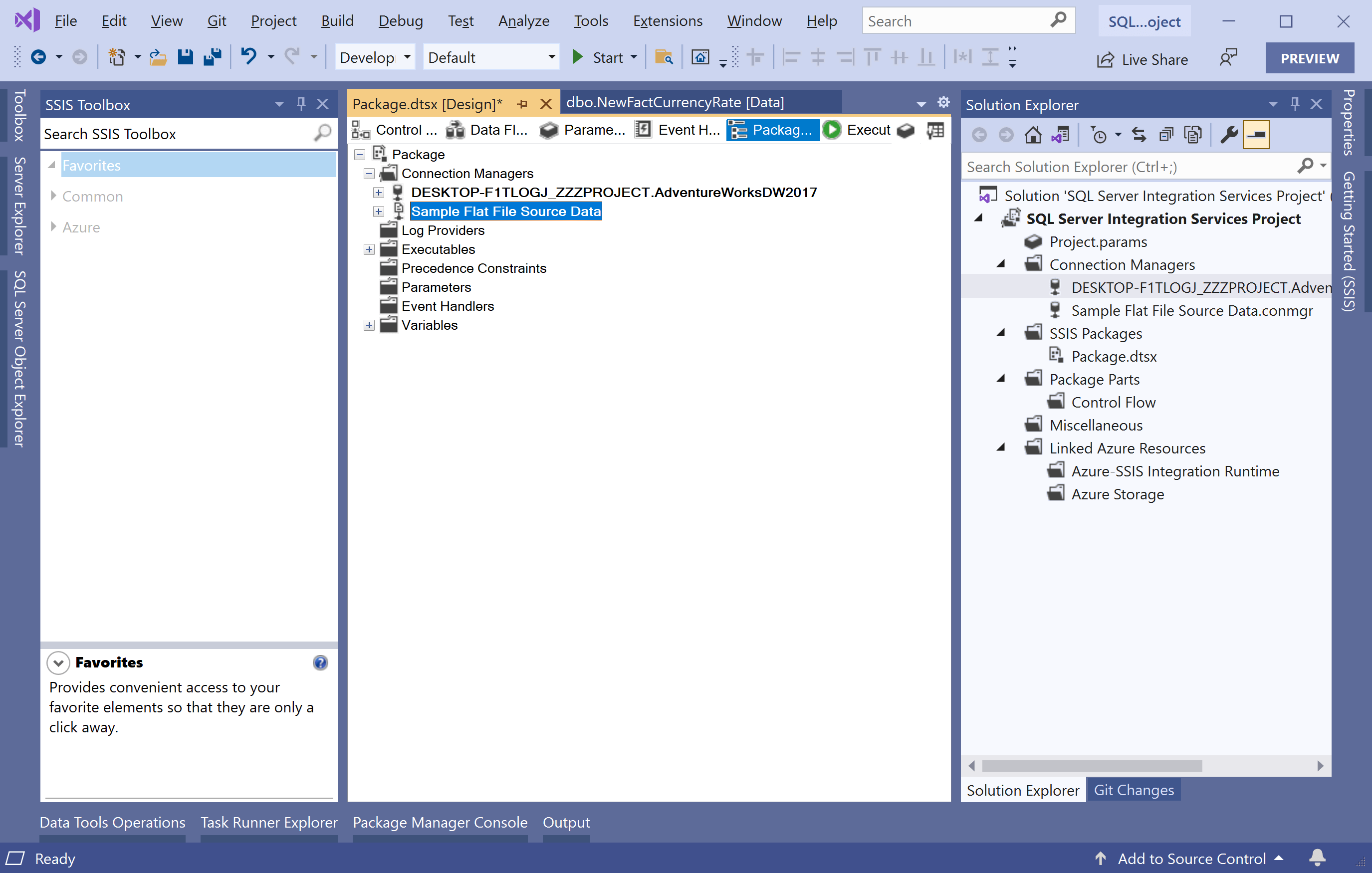Open Properties with the wrench icon

(x=1228, y=135)
